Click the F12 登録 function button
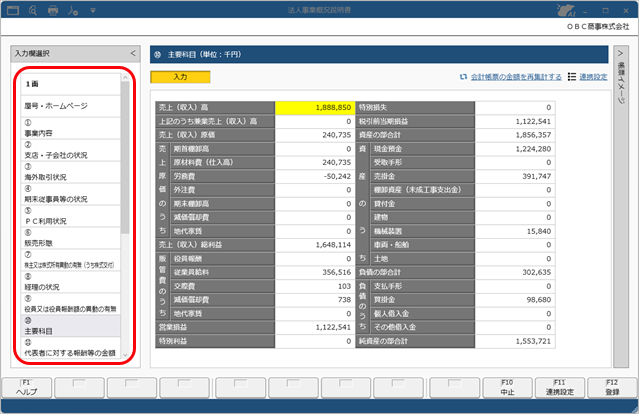 click(612, 388)
